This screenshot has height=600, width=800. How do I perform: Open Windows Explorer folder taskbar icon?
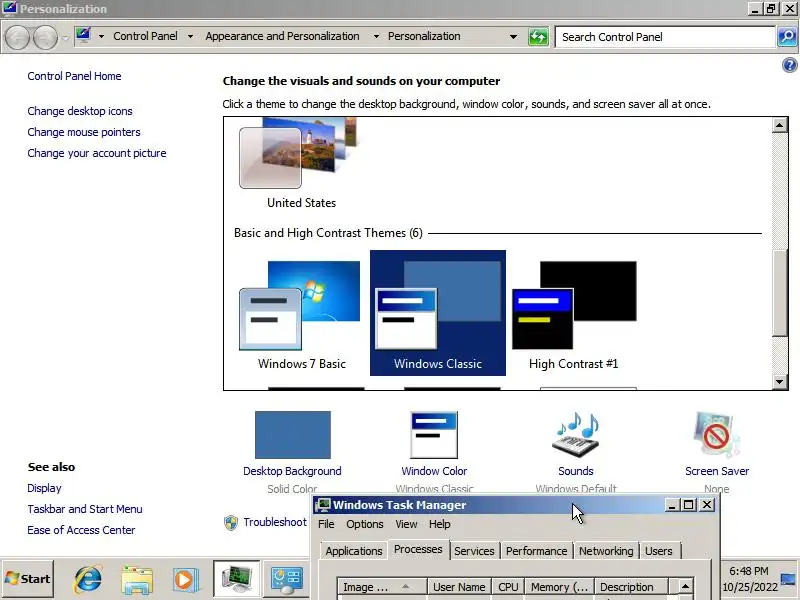[137, 580]
